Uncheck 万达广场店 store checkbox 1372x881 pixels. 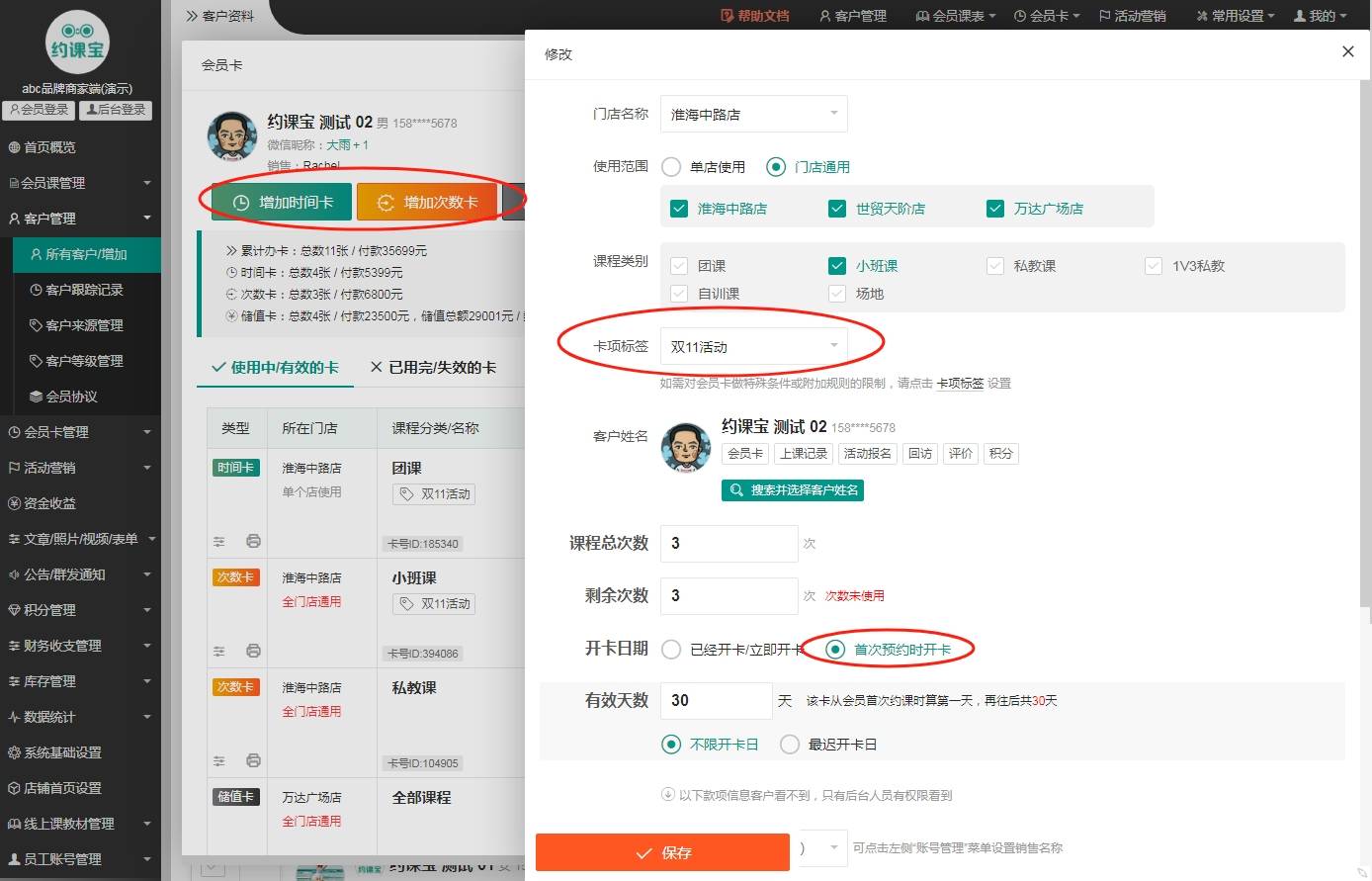coord(995,208)
